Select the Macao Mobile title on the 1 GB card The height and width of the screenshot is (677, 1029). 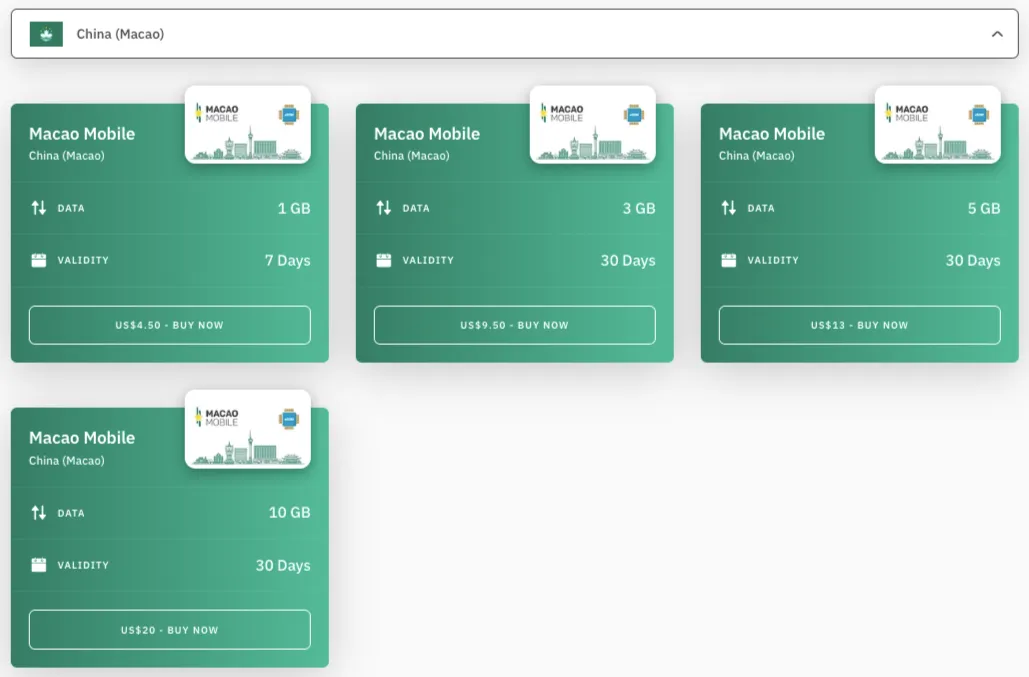point(82,134)
